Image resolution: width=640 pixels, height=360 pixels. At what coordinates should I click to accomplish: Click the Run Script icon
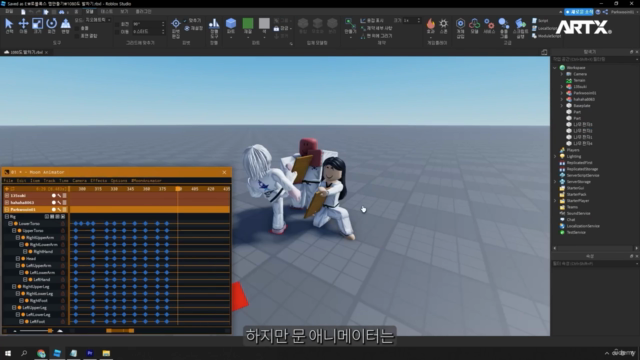pos(520,27)
